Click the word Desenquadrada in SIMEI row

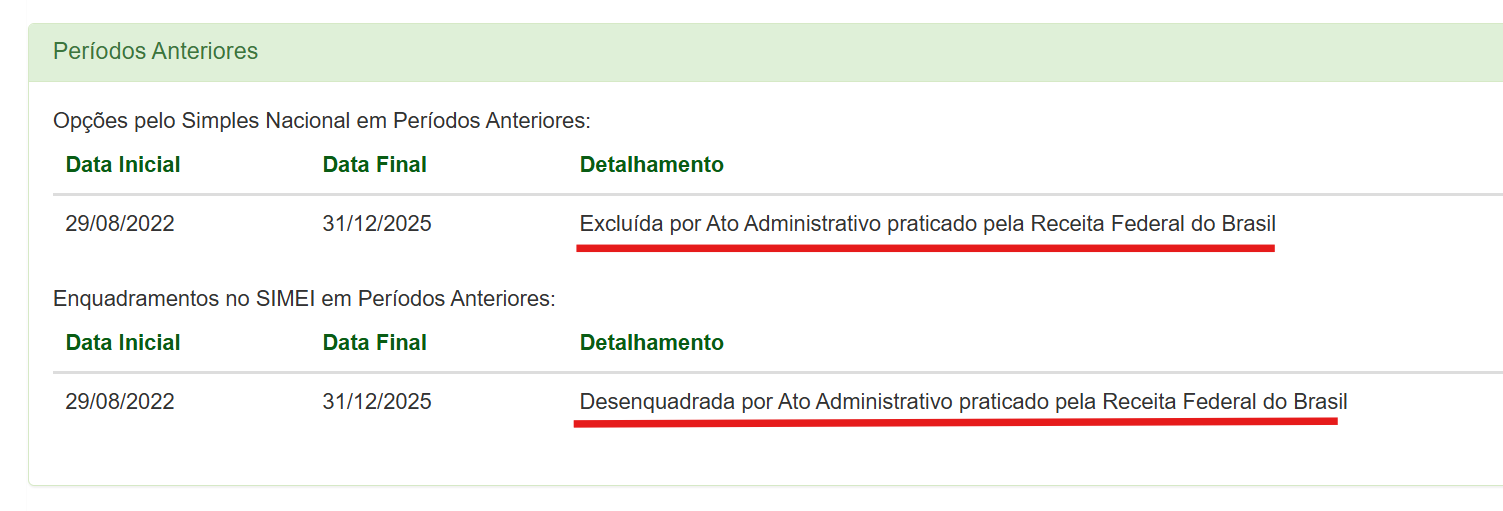coord(658,402)
